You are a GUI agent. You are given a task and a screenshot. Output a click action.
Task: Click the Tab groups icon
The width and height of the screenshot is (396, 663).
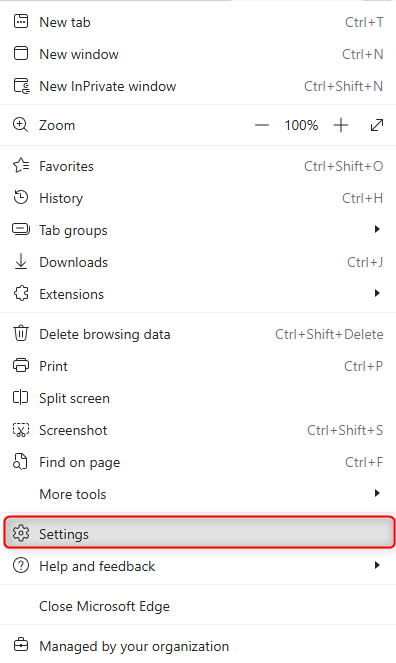21,230
